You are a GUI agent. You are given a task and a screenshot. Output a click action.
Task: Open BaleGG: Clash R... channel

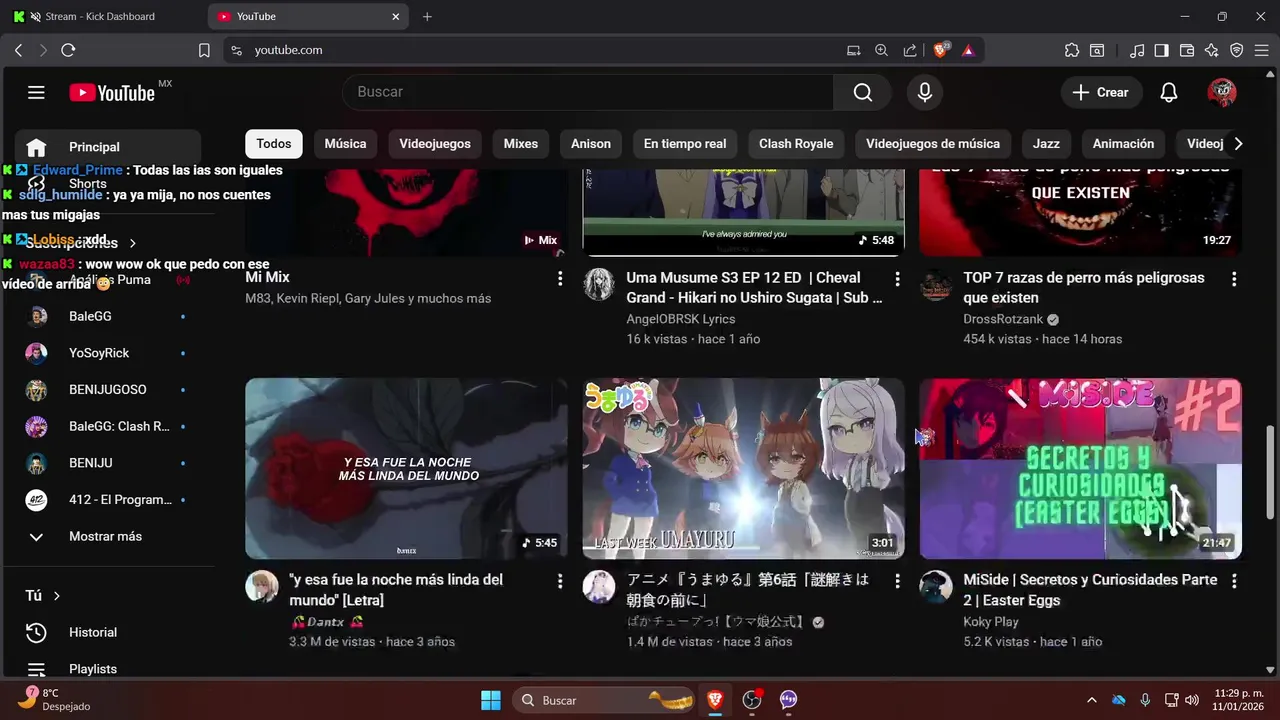pyautogui.click(x=108, y=426)
